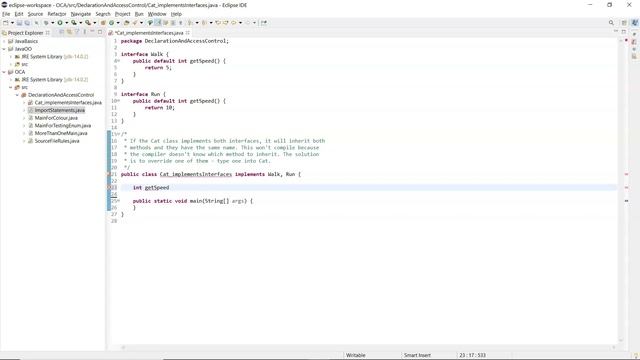640x360 pixels.
Task: Open the Refactor menu
Action: point(57,14)
